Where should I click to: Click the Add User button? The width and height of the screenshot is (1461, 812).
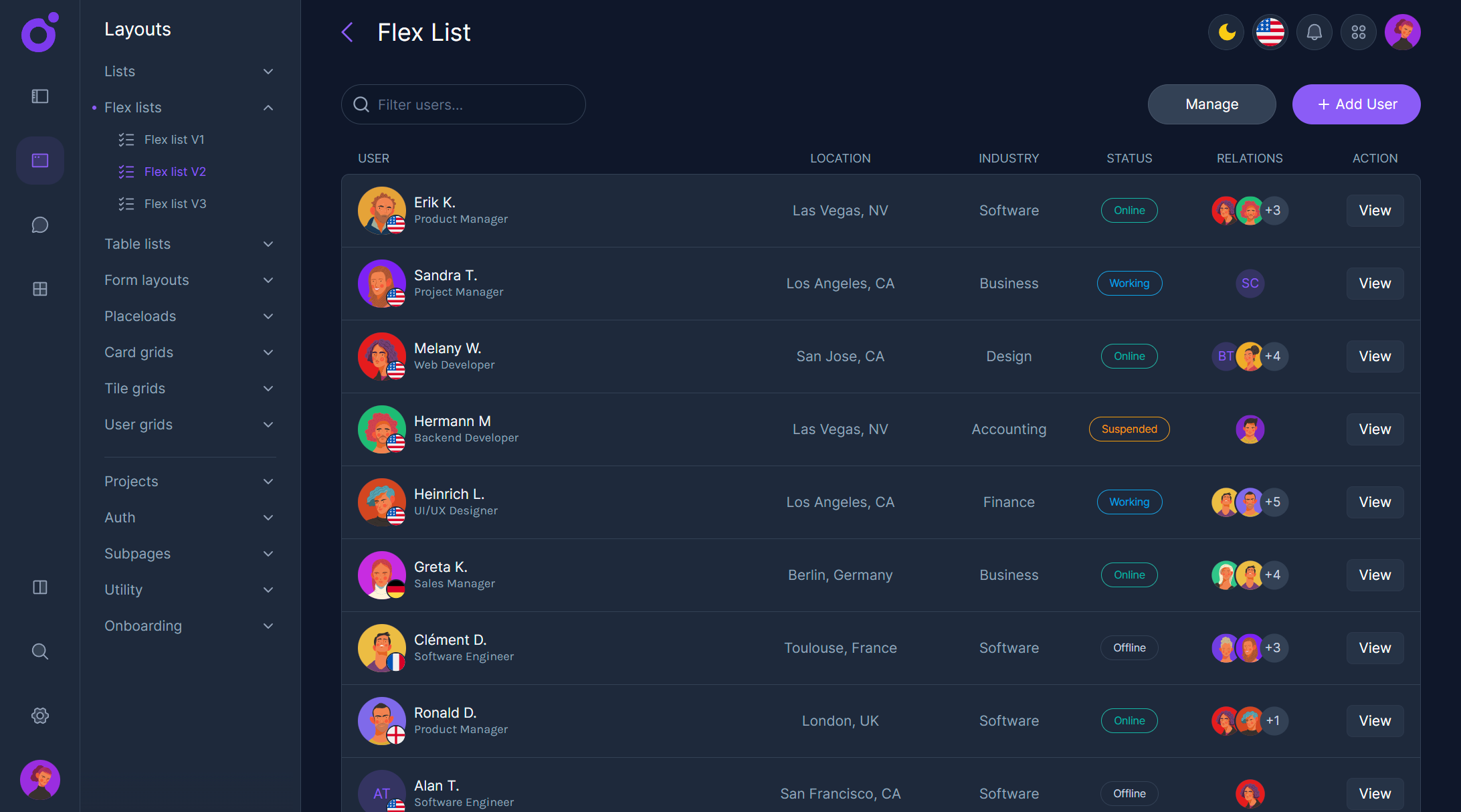pos(1356,104)
